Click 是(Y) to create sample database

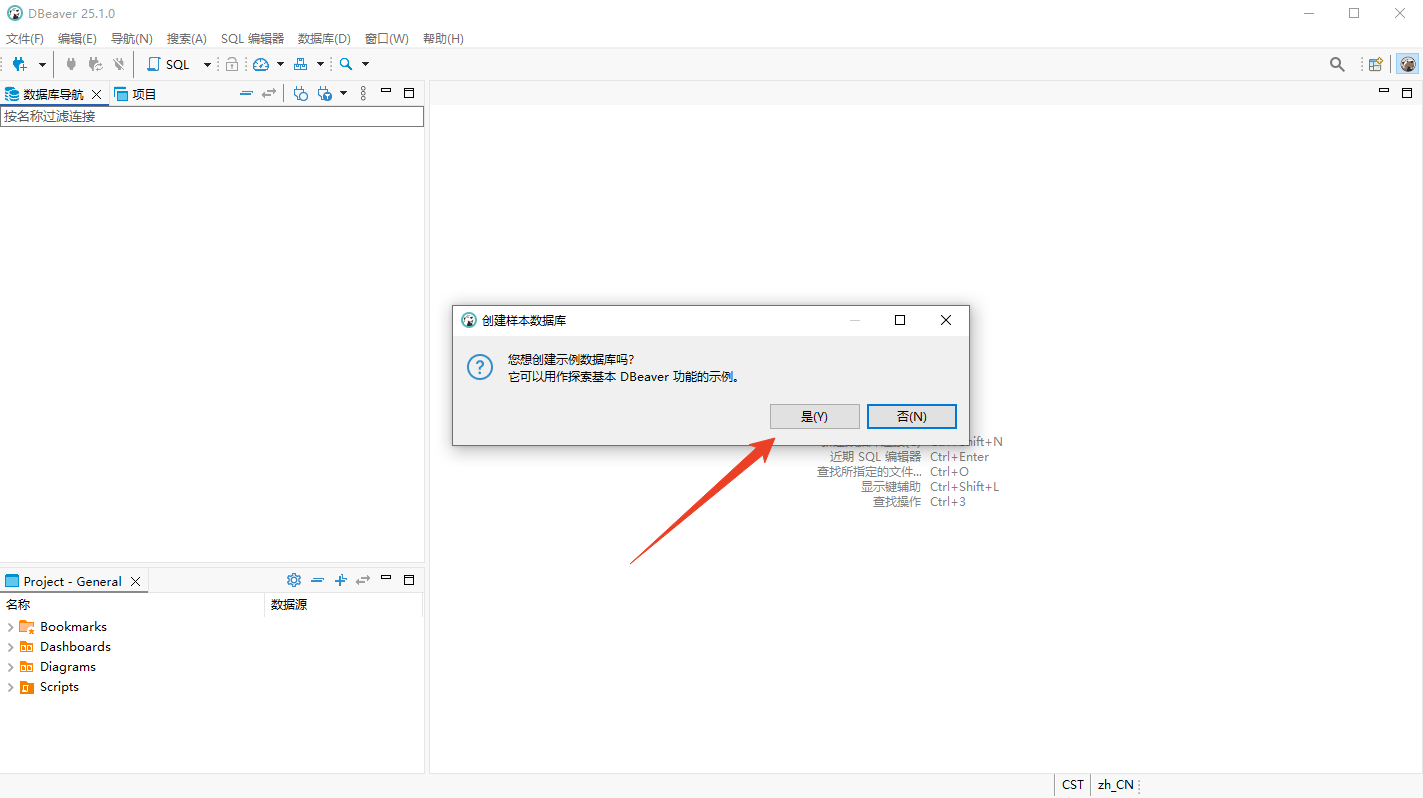tap(814, 416)
